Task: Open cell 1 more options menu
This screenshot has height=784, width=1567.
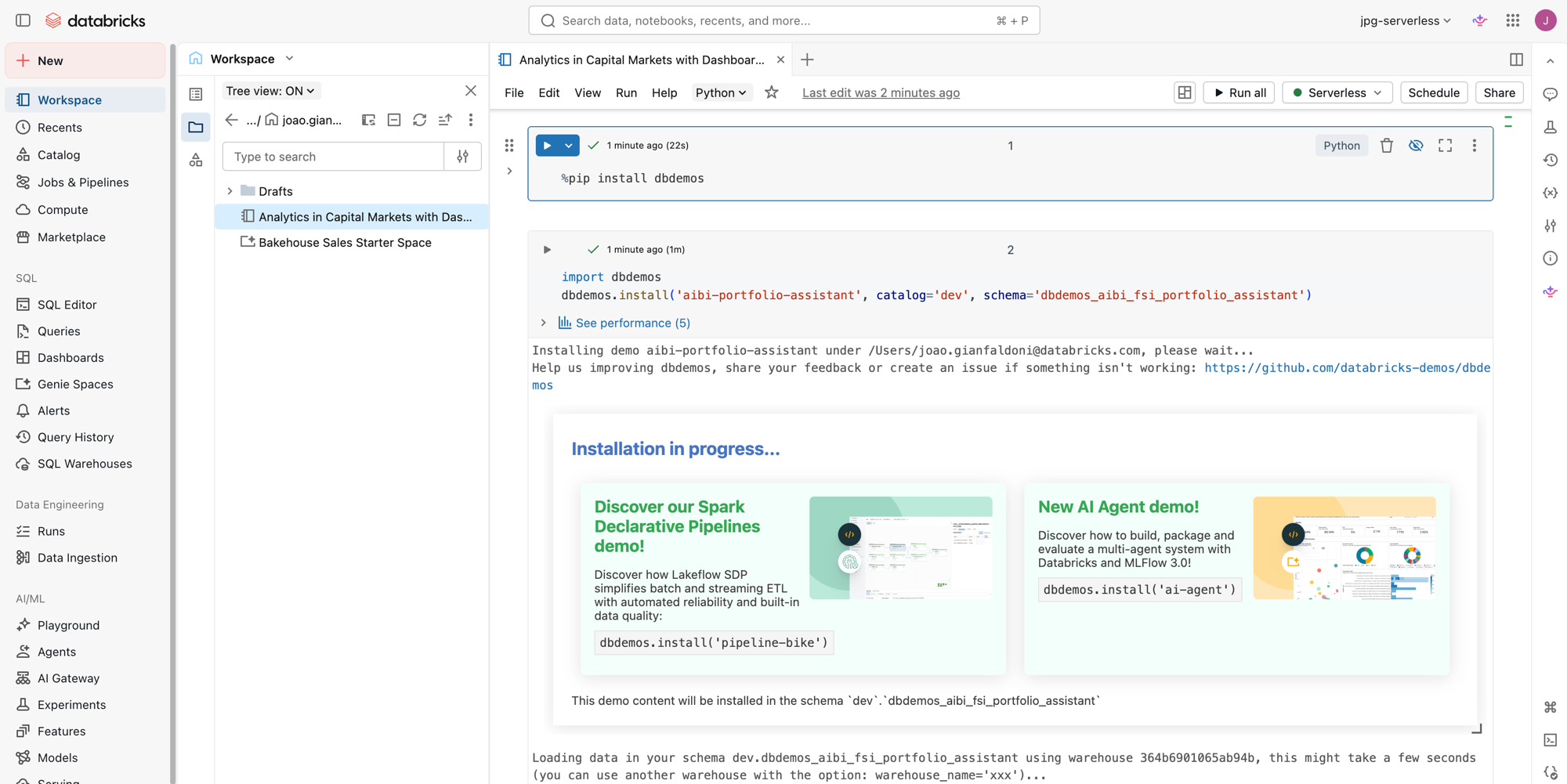Action: pos(1475,146)
